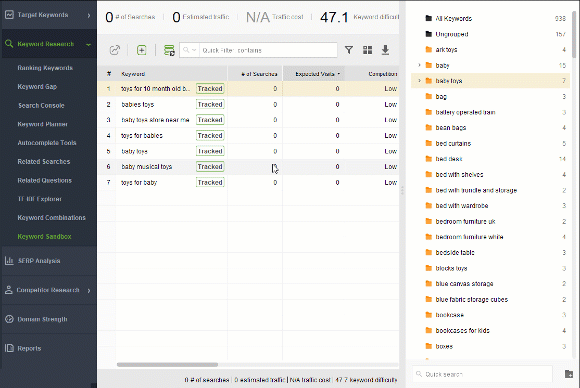580x388 pixels.
Task: Select bed with wardrobe folder
Action: (x=490, y=206)
